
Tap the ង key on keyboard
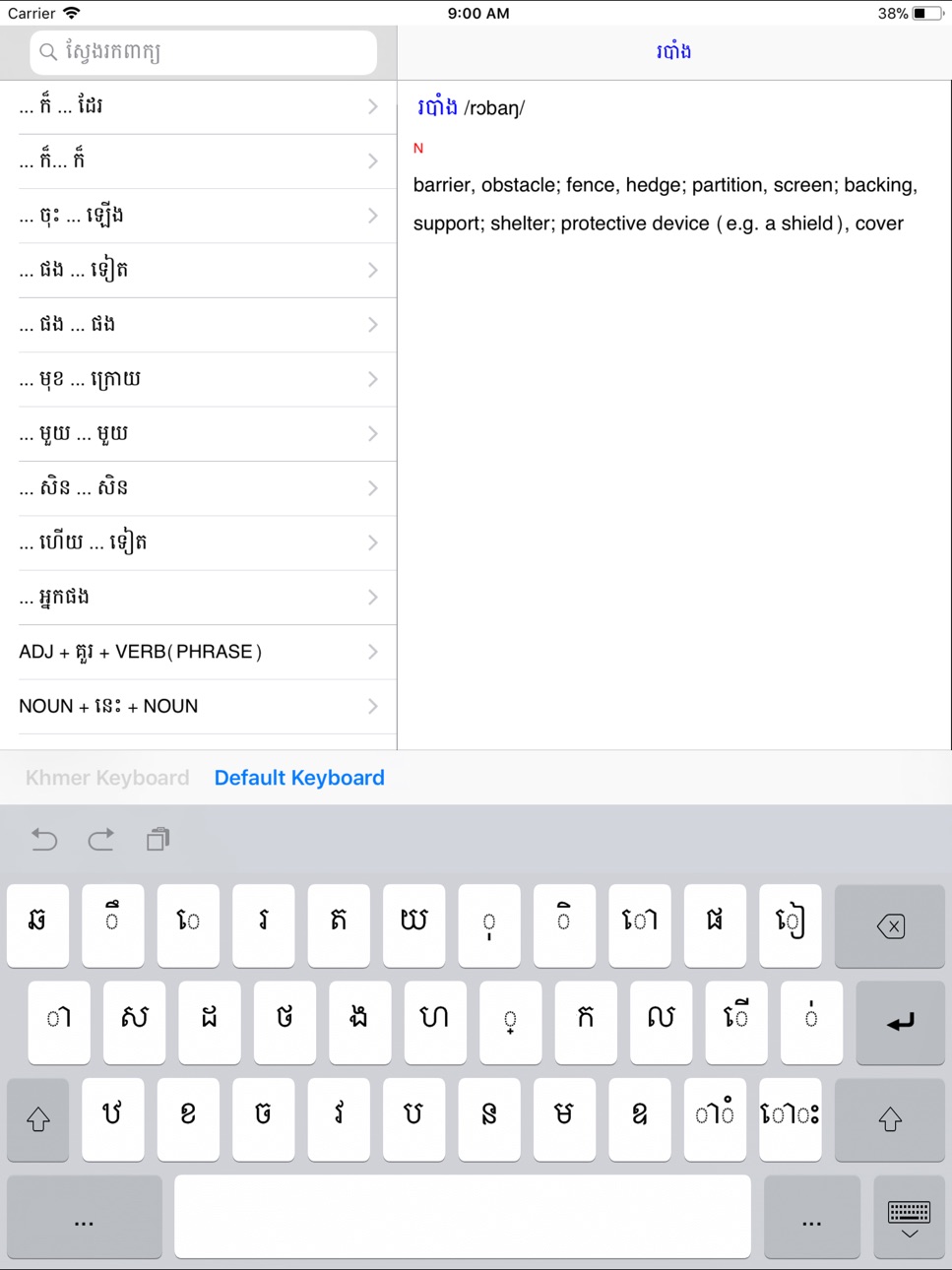click(x=360, y=1022)
